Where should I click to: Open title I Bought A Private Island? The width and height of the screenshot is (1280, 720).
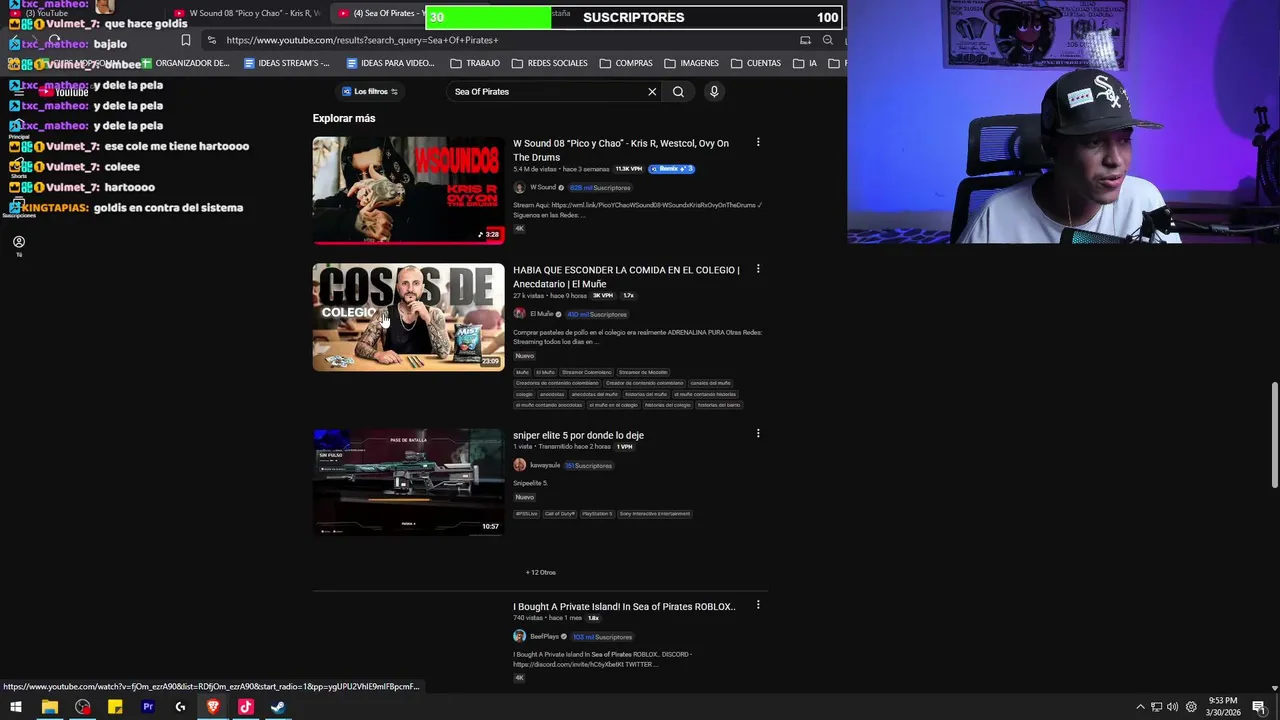[624, 606]
